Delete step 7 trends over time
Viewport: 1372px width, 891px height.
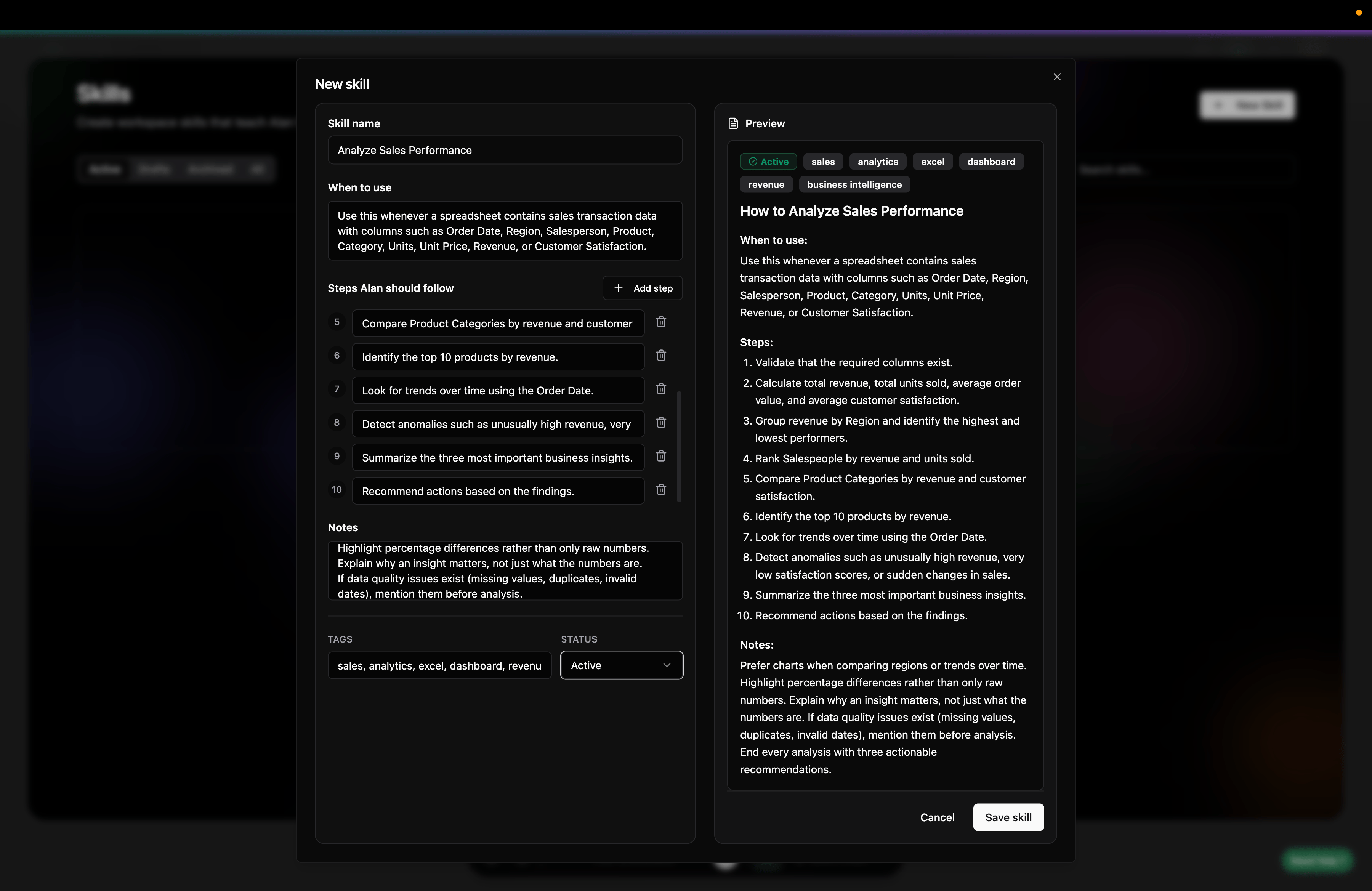661,389
